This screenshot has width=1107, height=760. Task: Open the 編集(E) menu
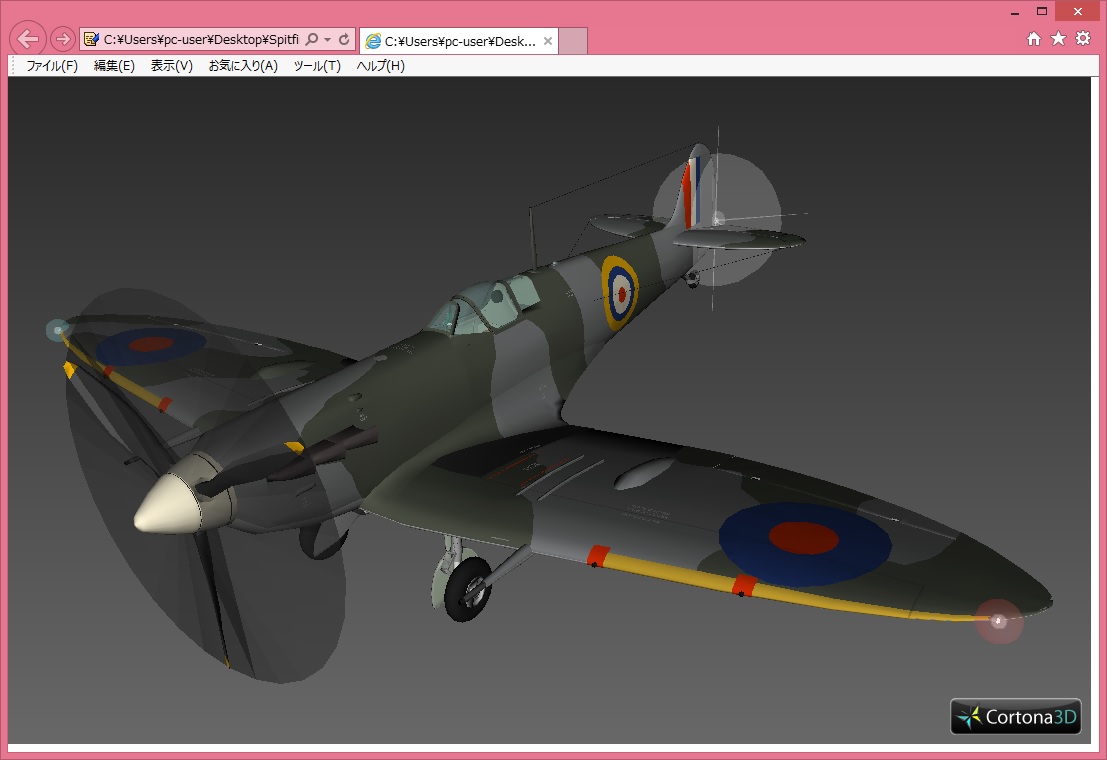(114, 66)
